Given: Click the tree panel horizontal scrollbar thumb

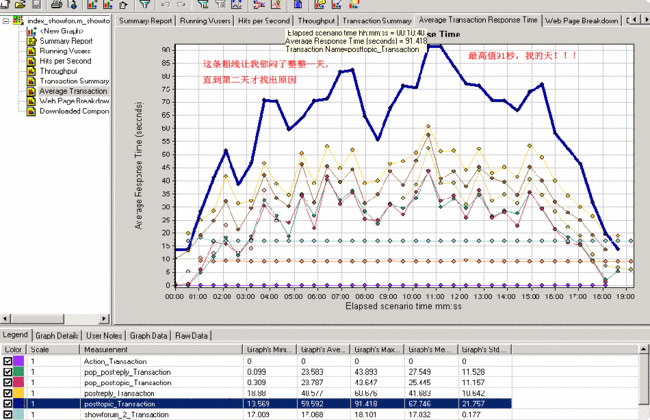Looking at the screenshot, I should click(x=37, y=318).
